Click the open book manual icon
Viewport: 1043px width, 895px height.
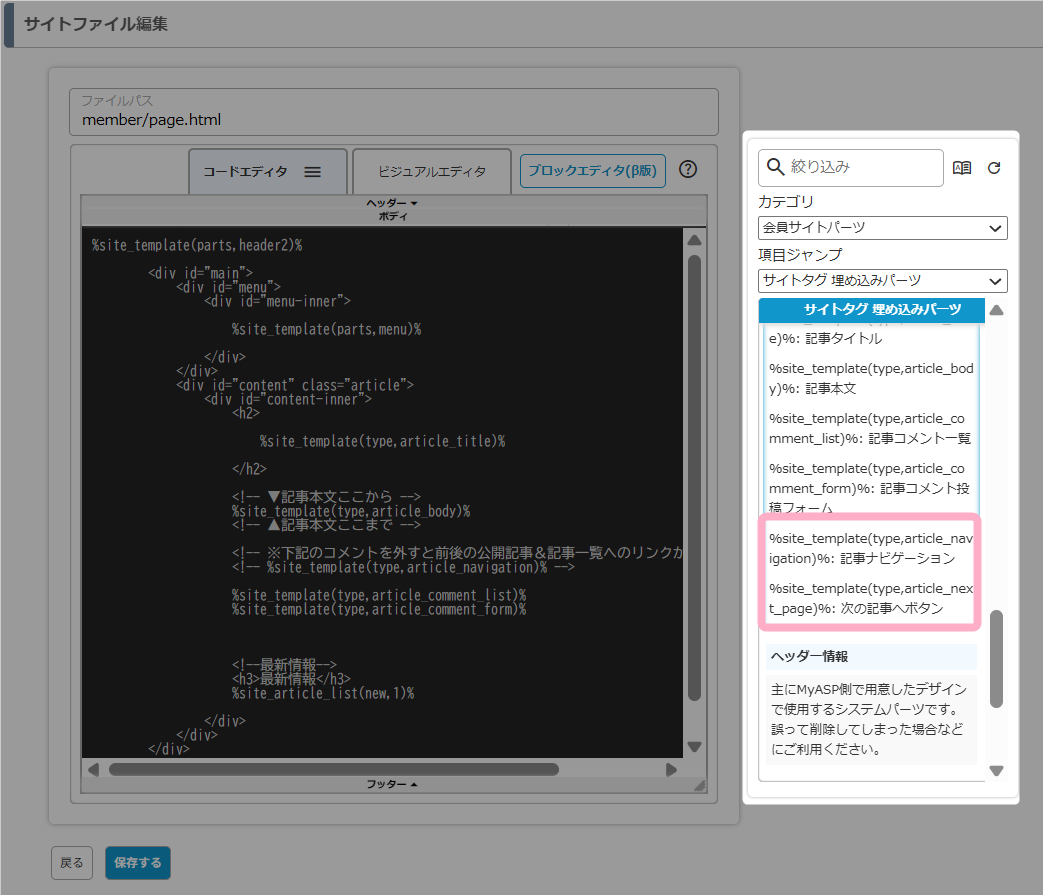tap(962, 168)
